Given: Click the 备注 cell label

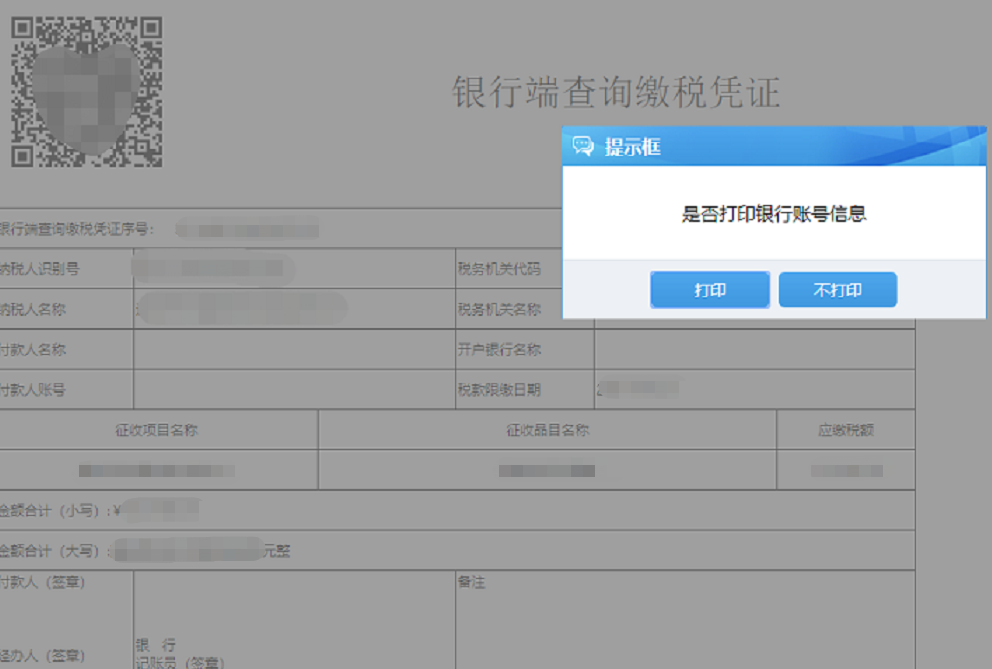Looking at the screenshot, I should coord(471,582).
